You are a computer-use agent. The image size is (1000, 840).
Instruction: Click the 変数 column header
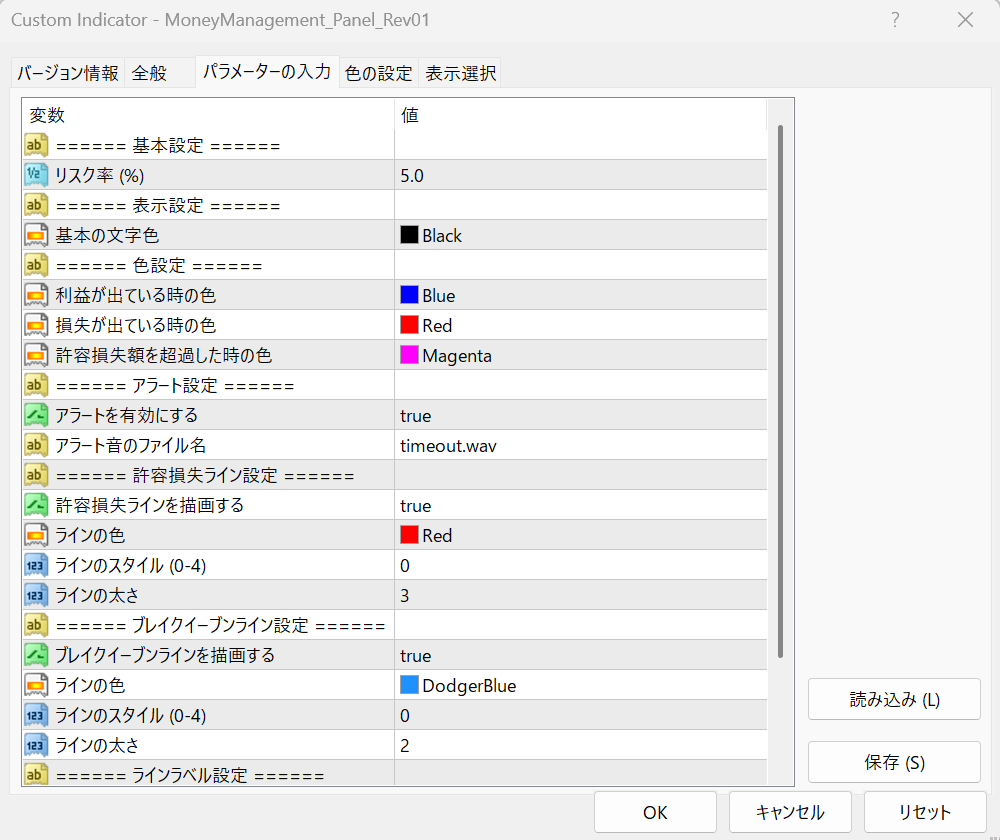pyautogui.click(x=209, y=115)
